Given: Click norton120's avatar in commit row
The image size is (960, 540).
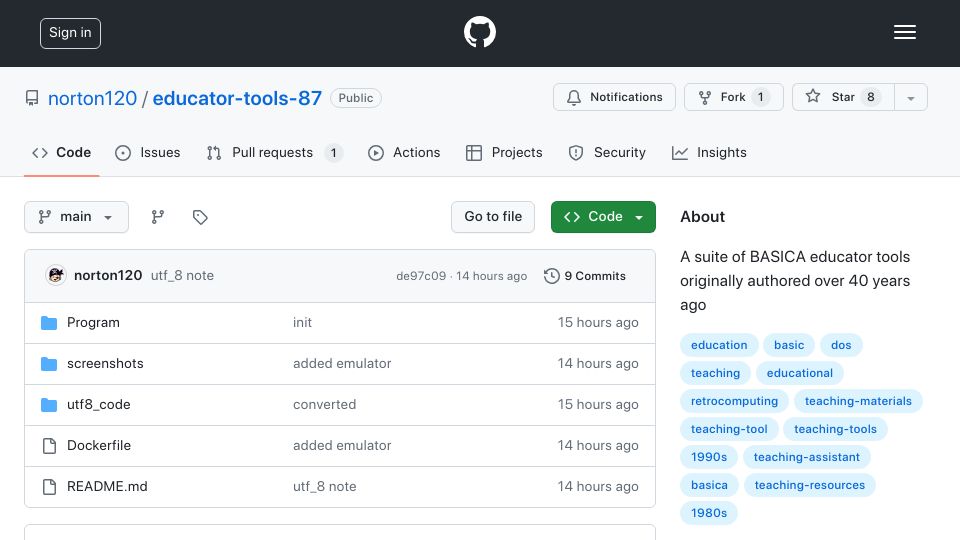Looking at the screenshot, I should (x=56, y=276).
